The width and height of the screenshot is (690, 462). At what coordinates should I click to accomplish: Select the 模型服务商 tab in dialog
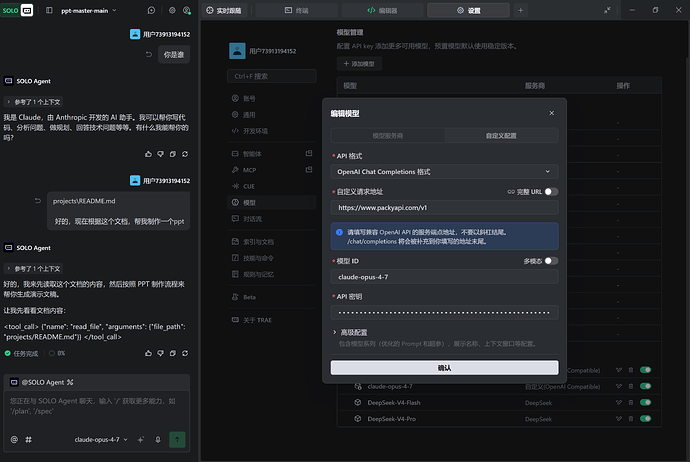click(388, 136)
